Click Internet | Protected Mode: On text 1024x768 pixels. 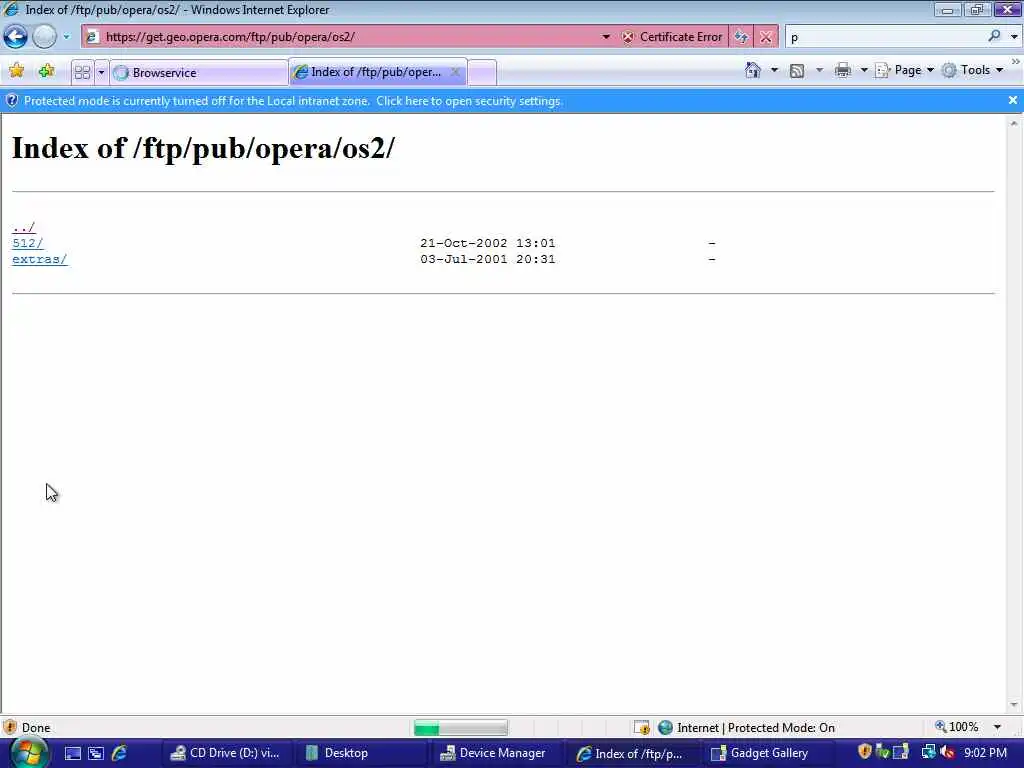756,728
